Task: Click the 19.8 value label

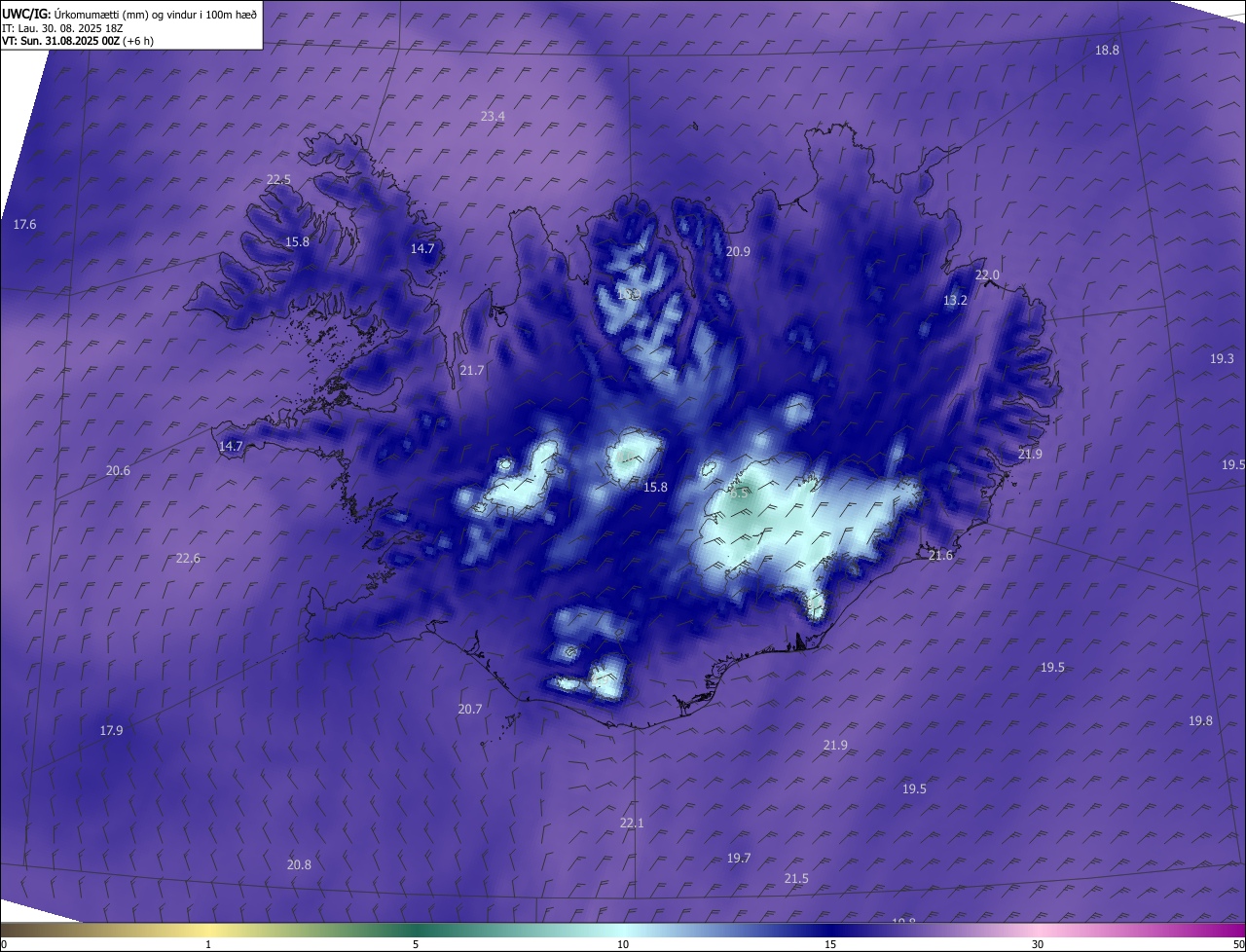Action: (1200, 721)
